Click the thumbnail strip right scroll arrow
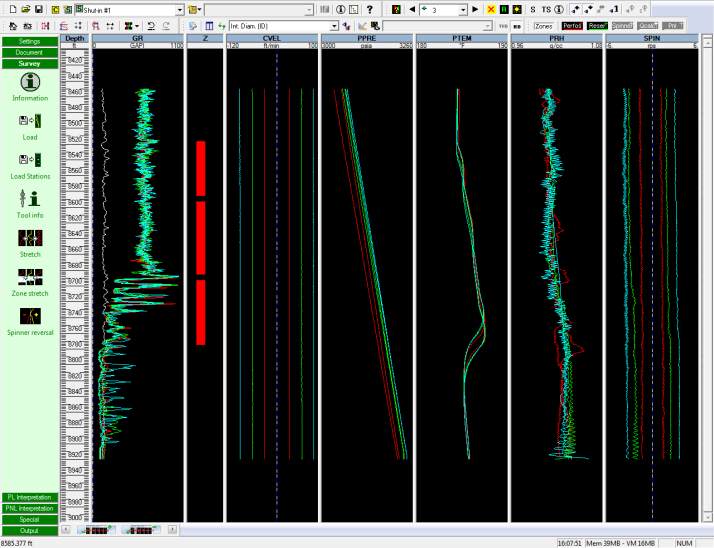714x548 pixels. click(x=172, y=530)
